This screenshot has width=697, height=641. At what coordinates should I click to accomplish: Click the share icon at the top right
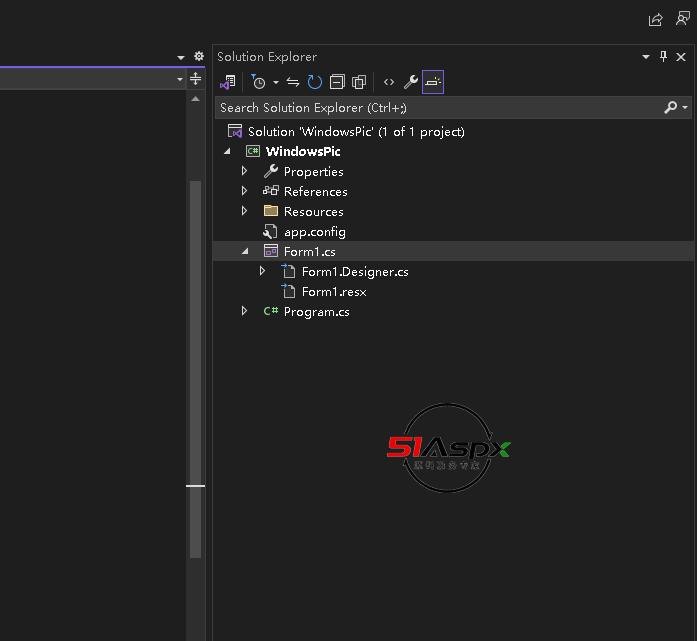[x=656, y=19]
